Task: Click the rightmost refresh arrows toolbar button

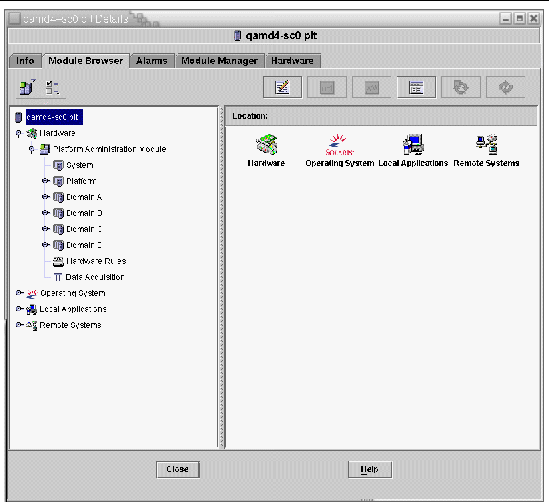Action: click(x=506, y=87)
